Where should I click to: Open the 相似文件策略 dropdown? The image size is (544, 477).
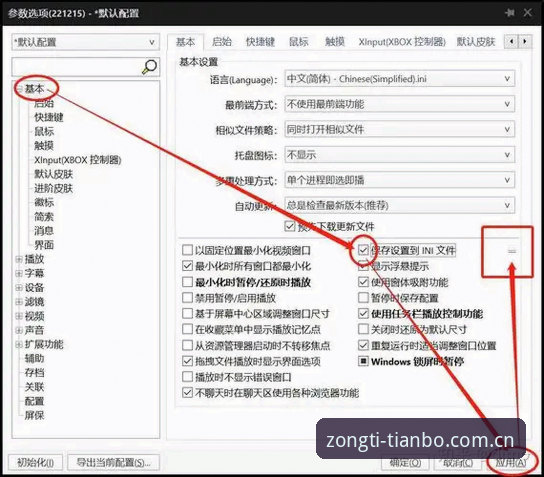pos(399,129)
